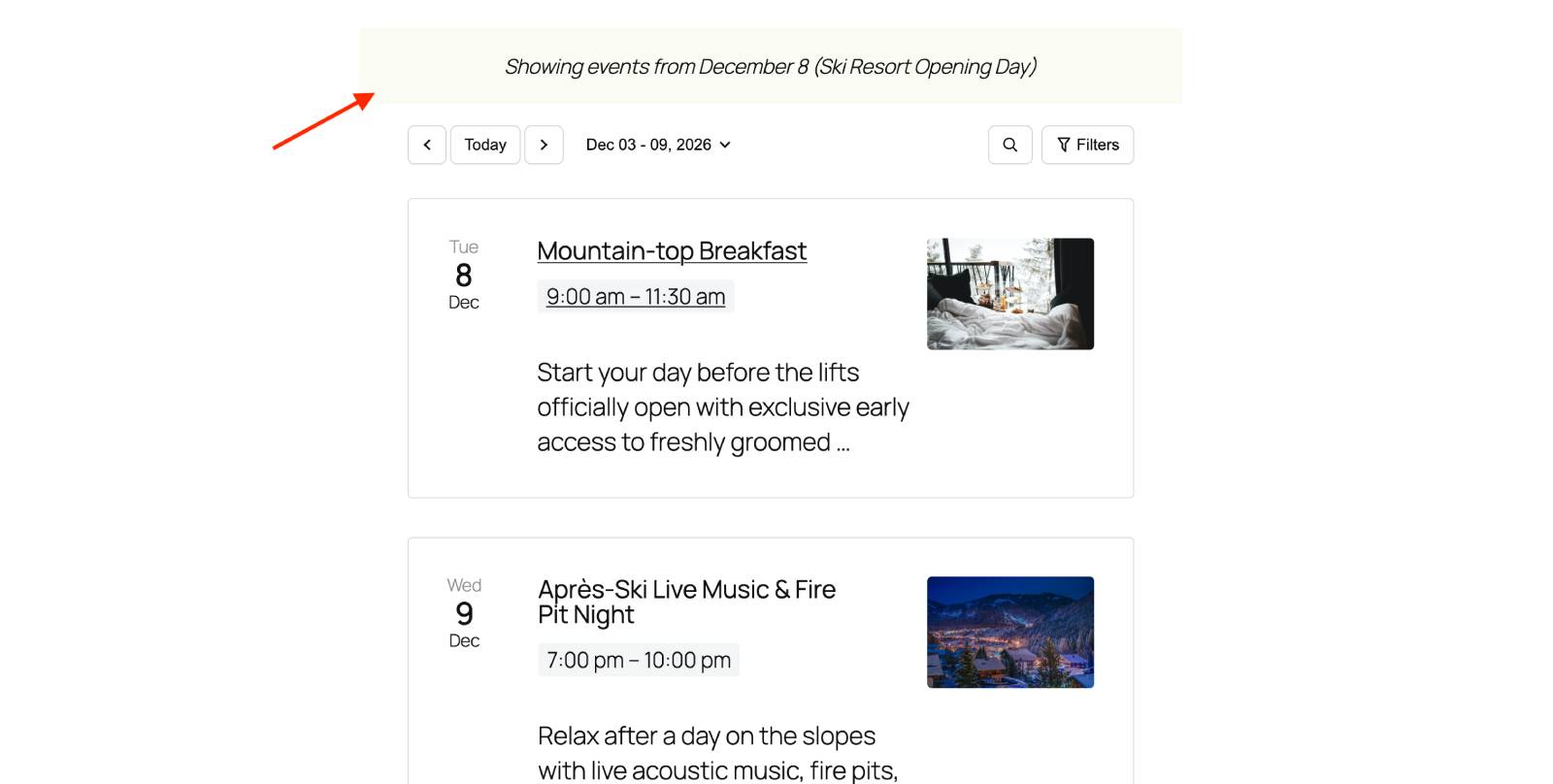Click the Tue 8 Dec date label
Screen dimensions: 1553x784
pos(464,275)
